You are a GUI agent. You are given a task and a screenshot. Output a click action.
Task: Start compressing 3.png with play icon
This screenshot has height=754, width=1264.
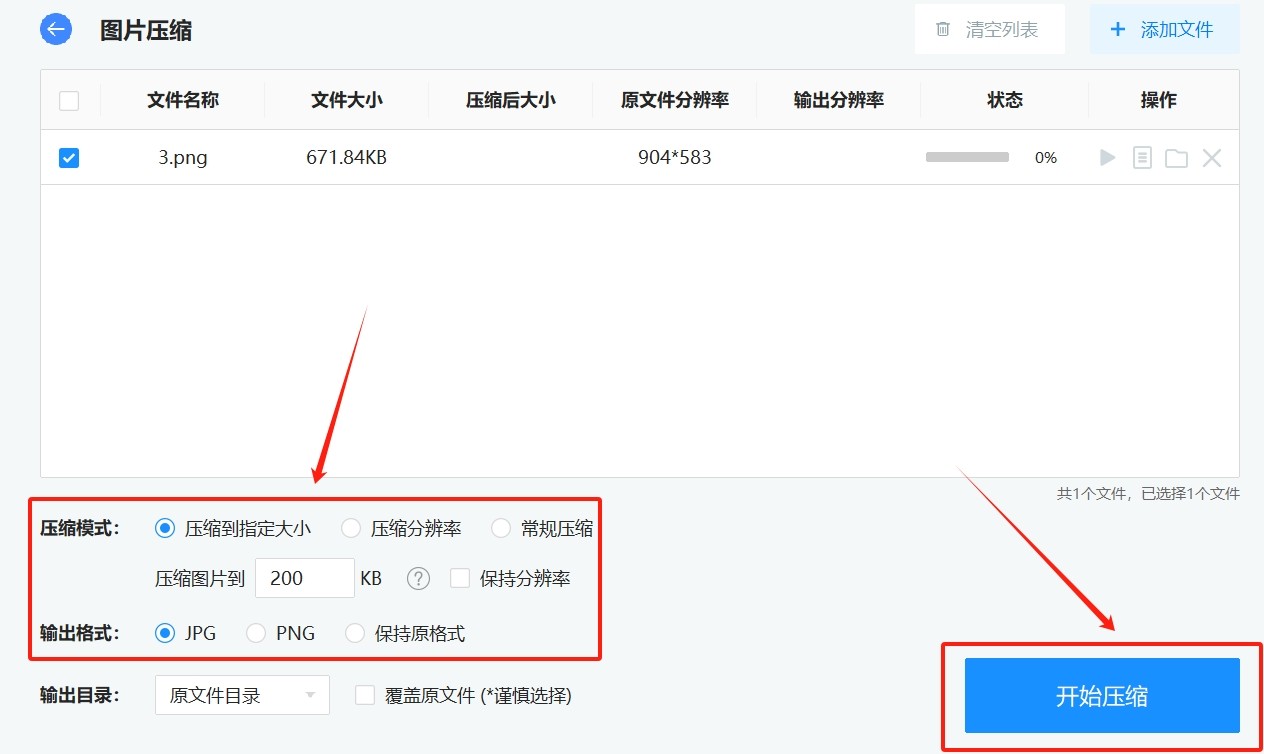(1107, 157)
